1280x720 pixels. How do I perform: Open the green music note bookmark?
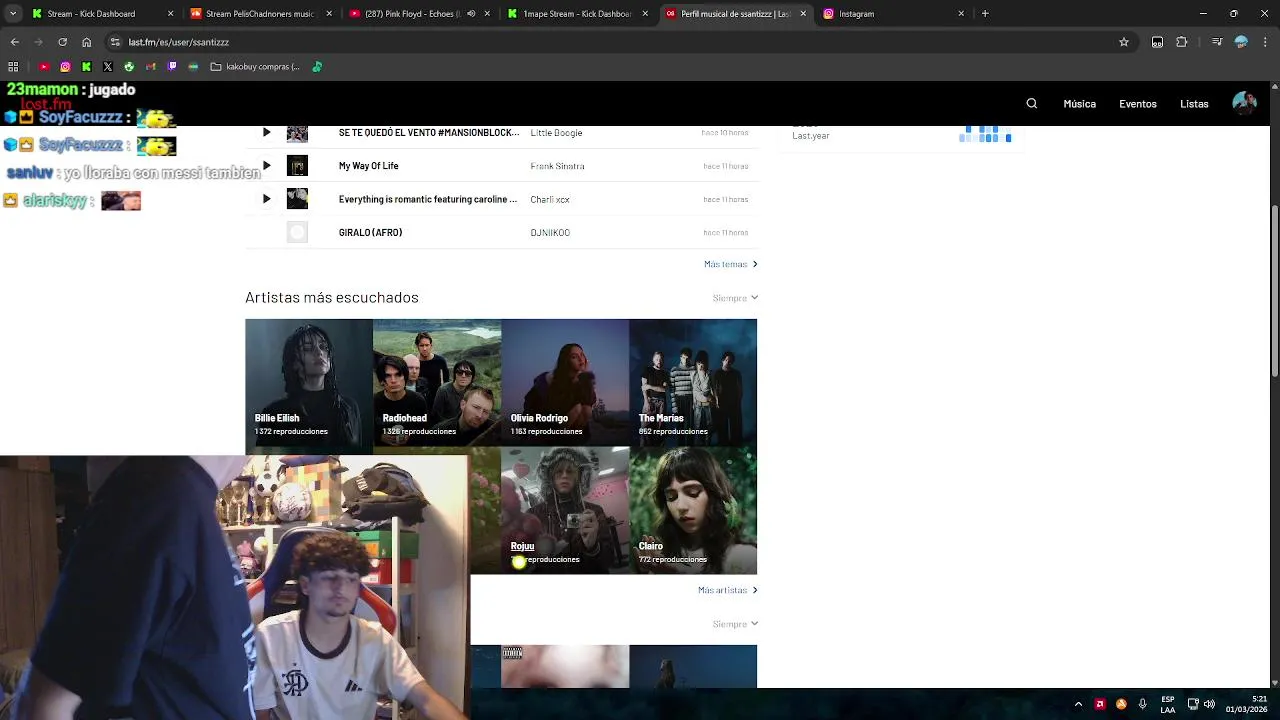click(317, 67)
